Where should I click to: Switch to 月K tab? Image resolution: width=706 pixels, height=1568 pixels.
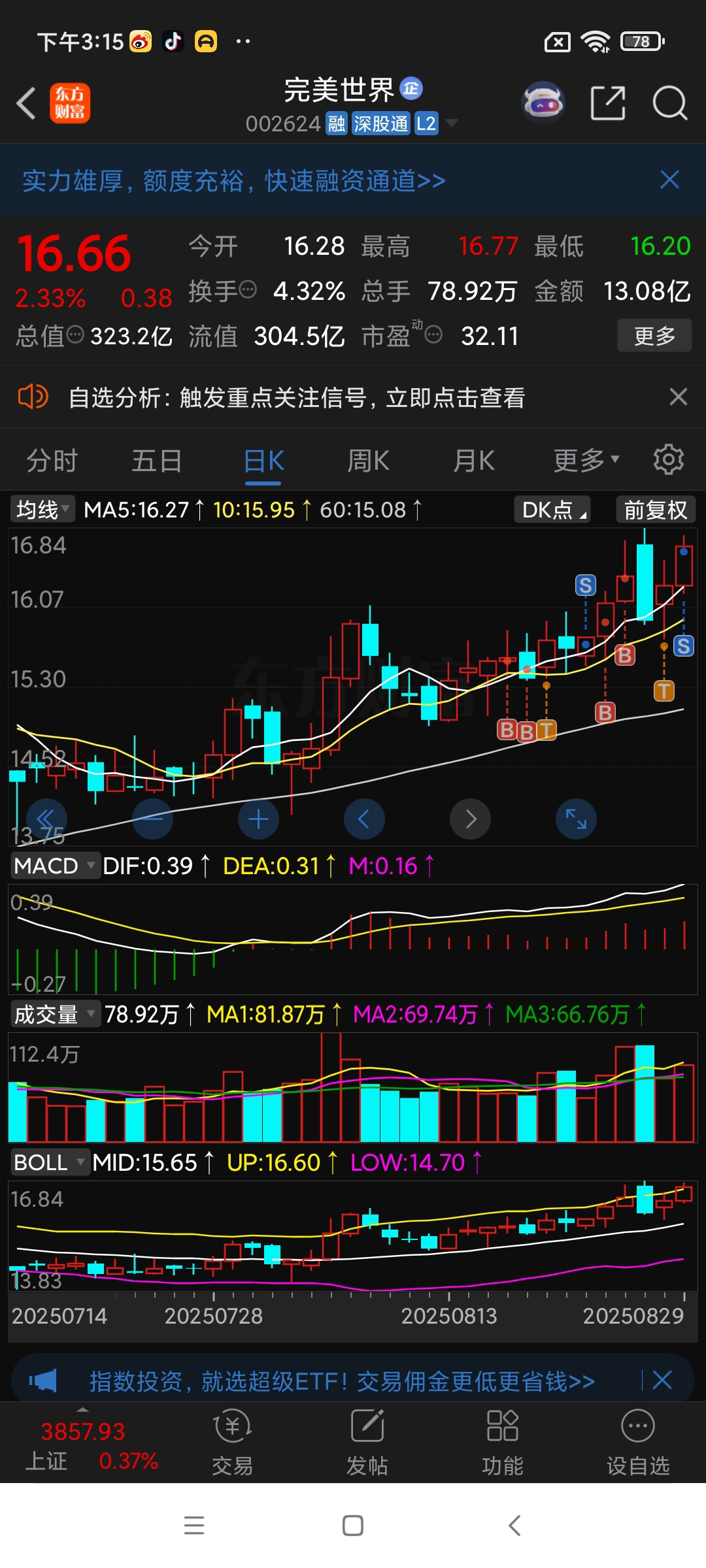tap(474, 461)
